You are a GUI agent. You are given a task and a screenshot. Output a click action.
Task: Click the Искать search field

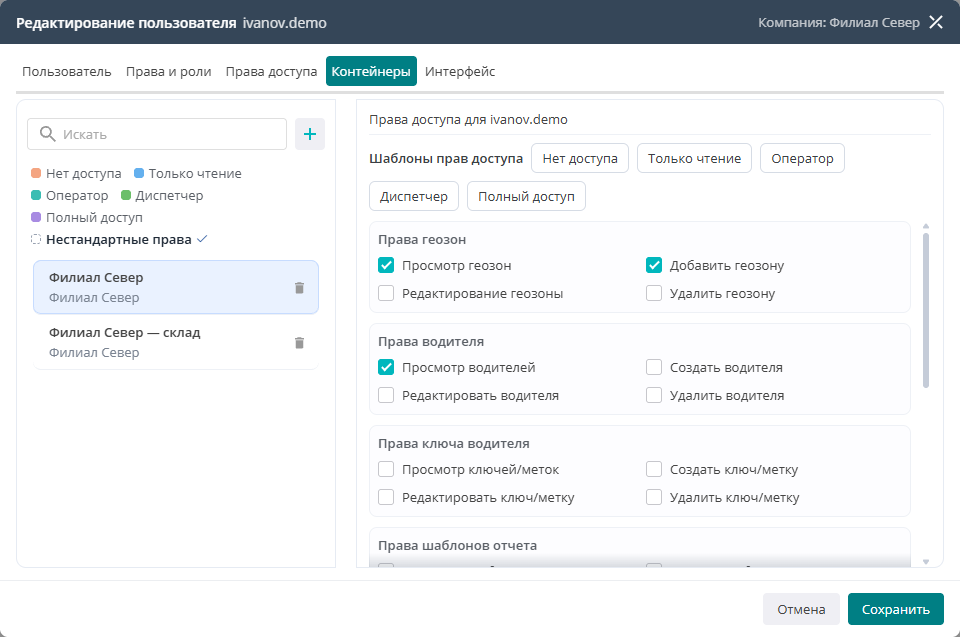click(x=157, y=134)
